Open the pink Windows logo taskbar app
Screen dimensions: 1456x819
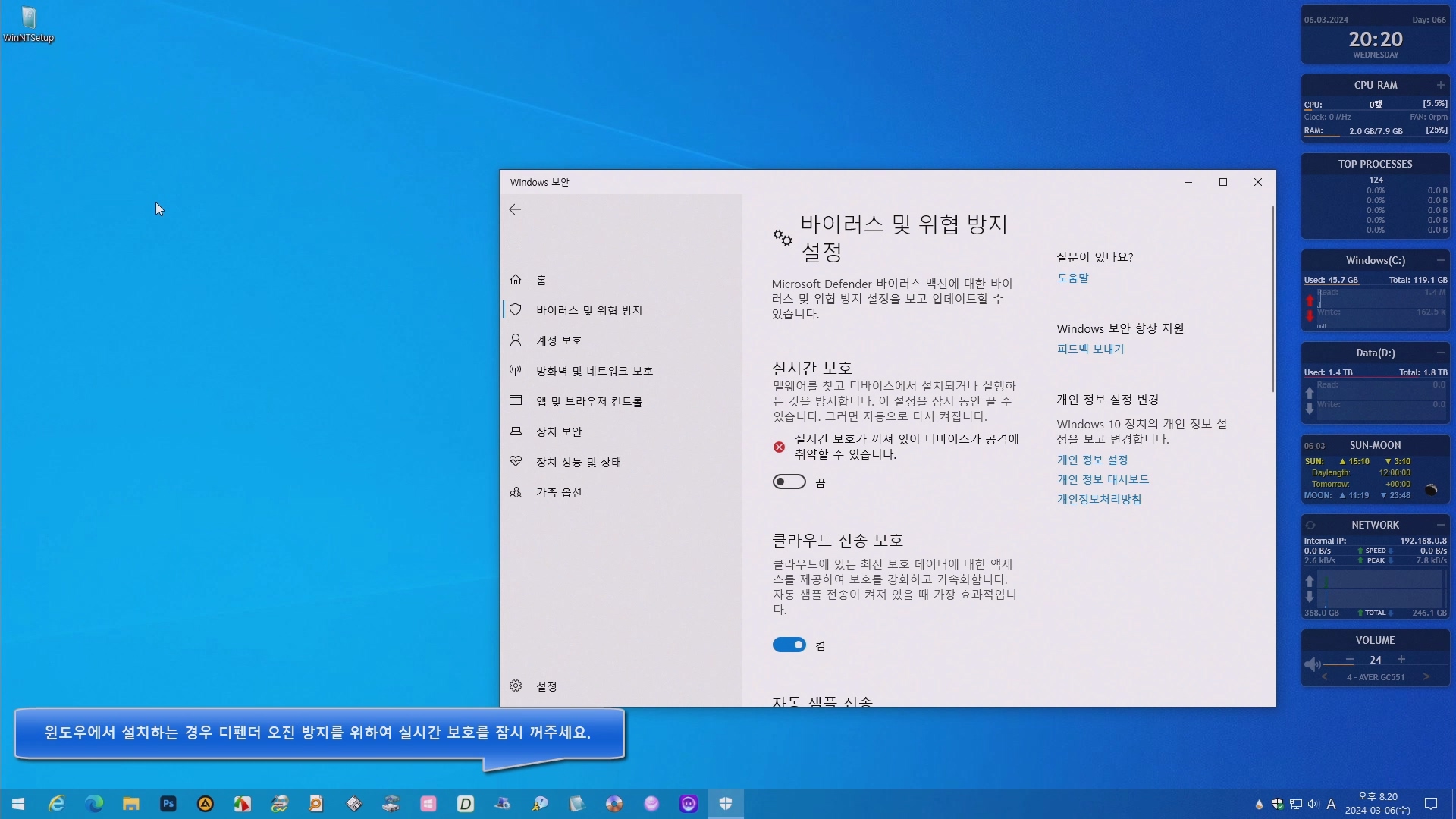428,804
